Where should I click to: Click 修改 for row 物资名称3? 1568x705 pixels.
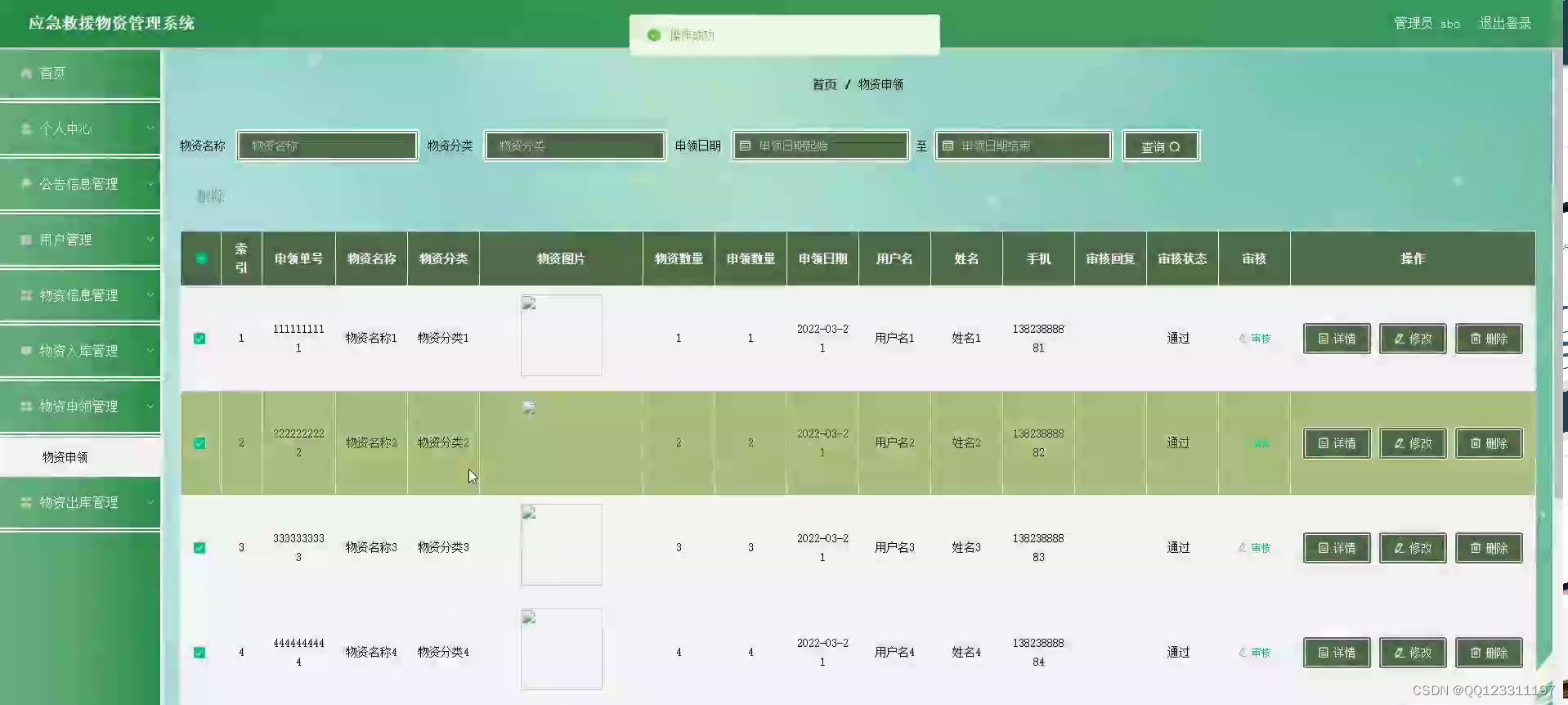click(x=1413, y=548)
